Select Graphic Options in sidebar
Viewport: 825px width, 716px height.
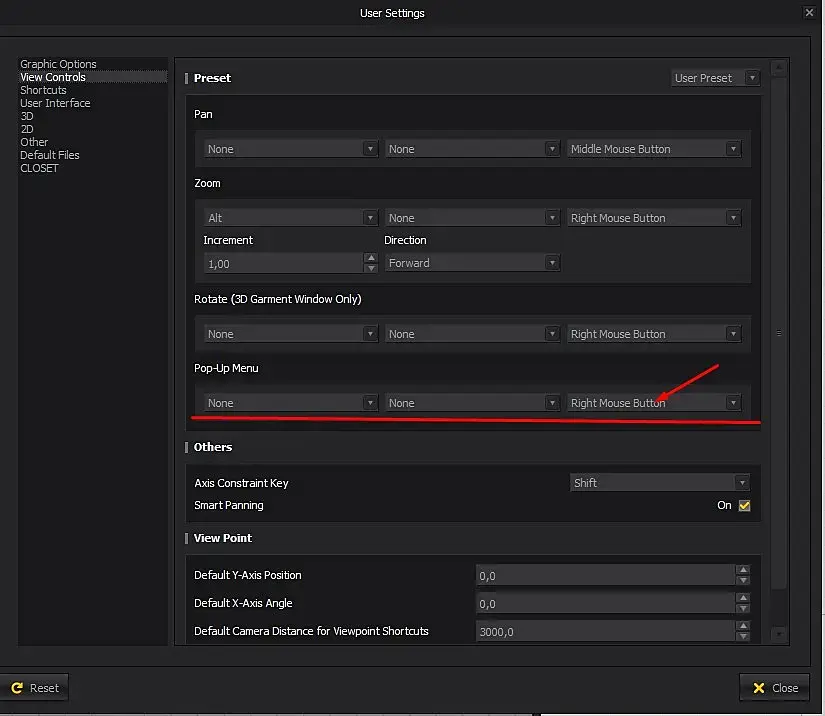point(58,64)
